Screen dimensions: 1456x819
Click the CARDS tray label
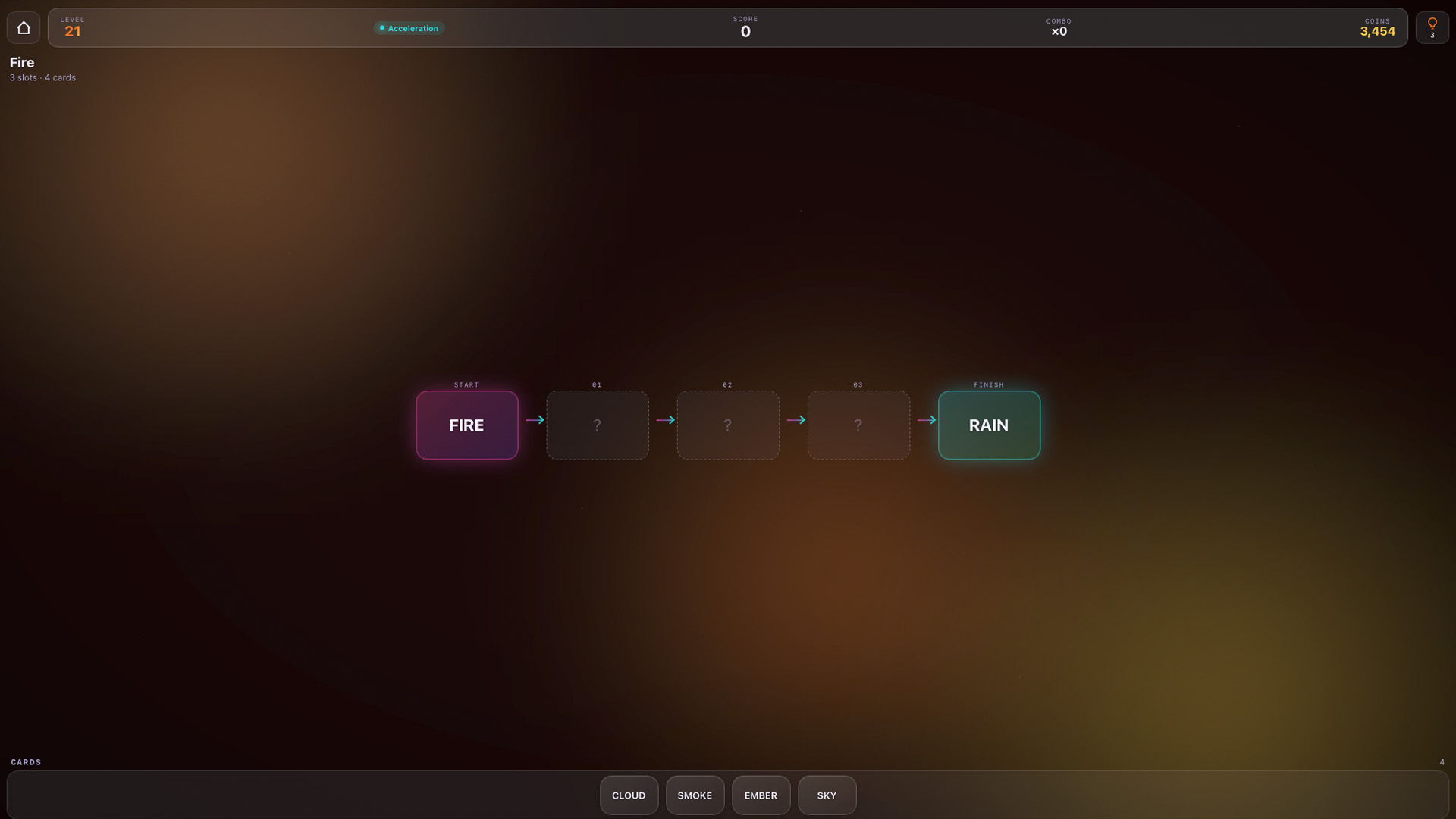pyautogui.click(x=26, y=762)
